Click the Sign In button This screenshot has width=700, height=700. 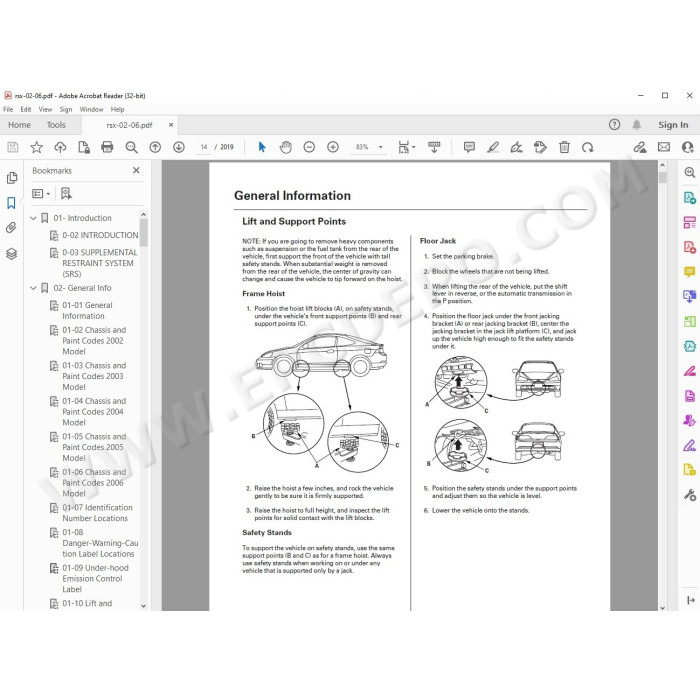pos(673,125)
